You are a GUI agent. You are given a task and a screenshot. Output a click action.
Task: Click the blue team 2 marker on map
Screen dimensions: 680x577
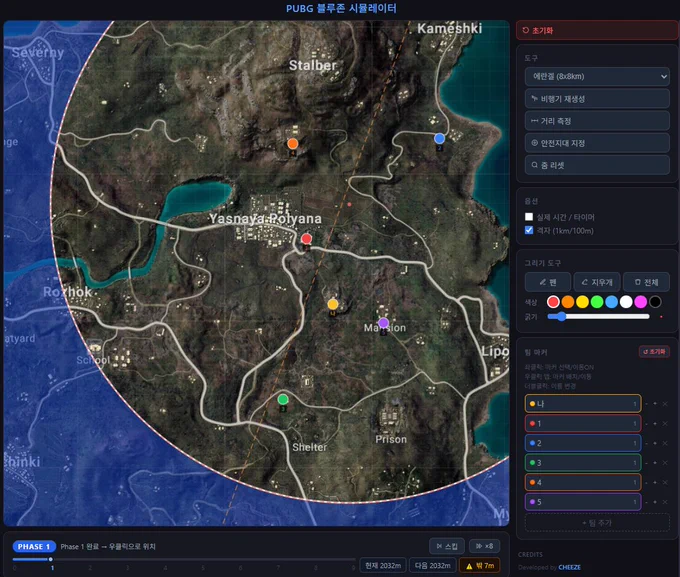point(439,138)
